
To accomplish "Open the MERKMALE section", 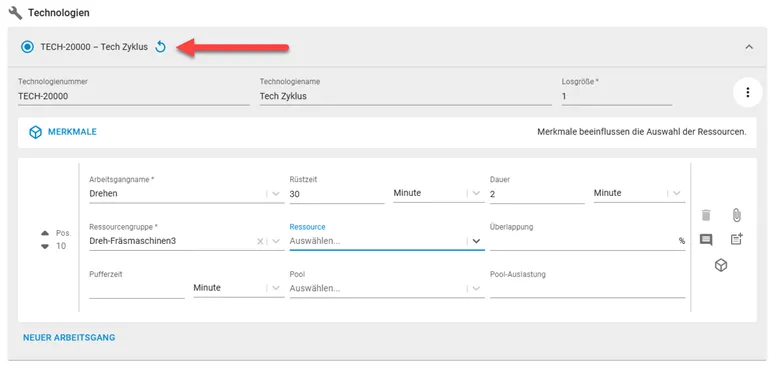I will (x=72, y=132).
